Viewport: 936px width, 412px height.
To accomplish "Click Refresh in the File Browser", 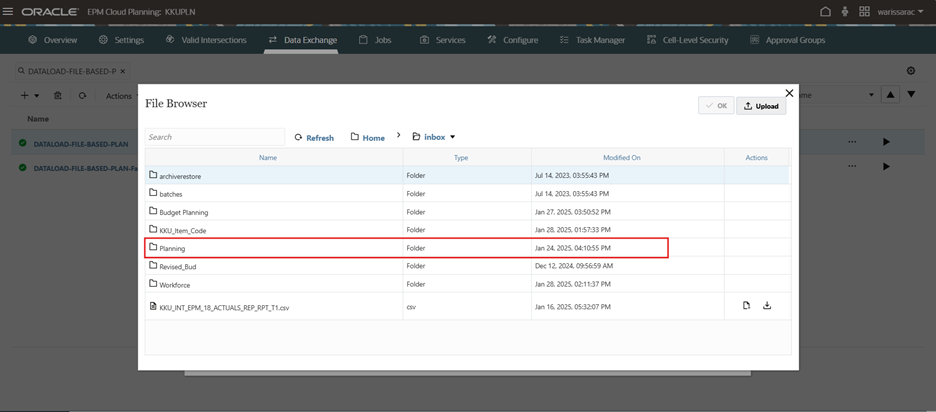I will [x=314, y=137].
